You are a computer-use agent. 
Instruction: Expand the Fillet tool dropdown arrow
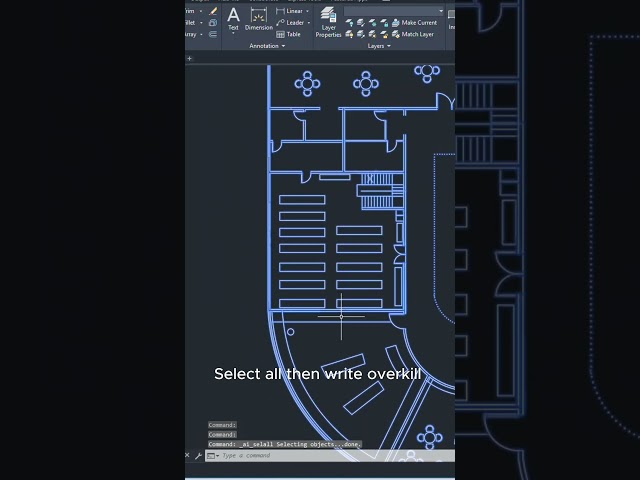[x=201, y=23]
